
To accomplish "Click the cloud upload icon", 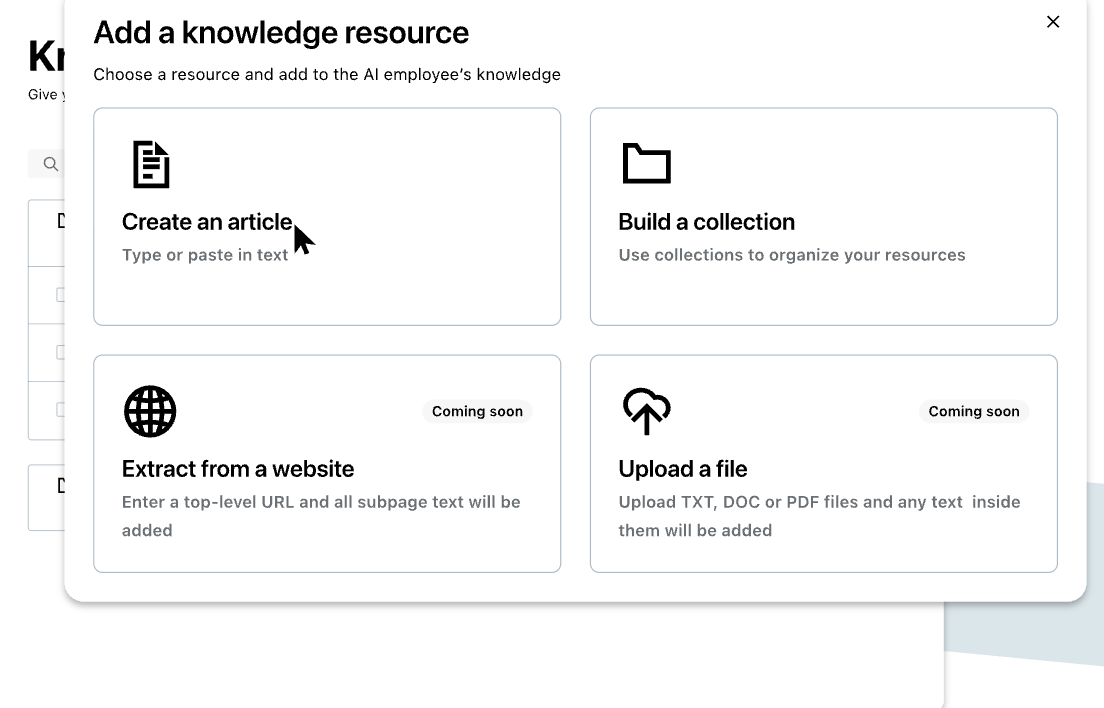I will (646, 411).
